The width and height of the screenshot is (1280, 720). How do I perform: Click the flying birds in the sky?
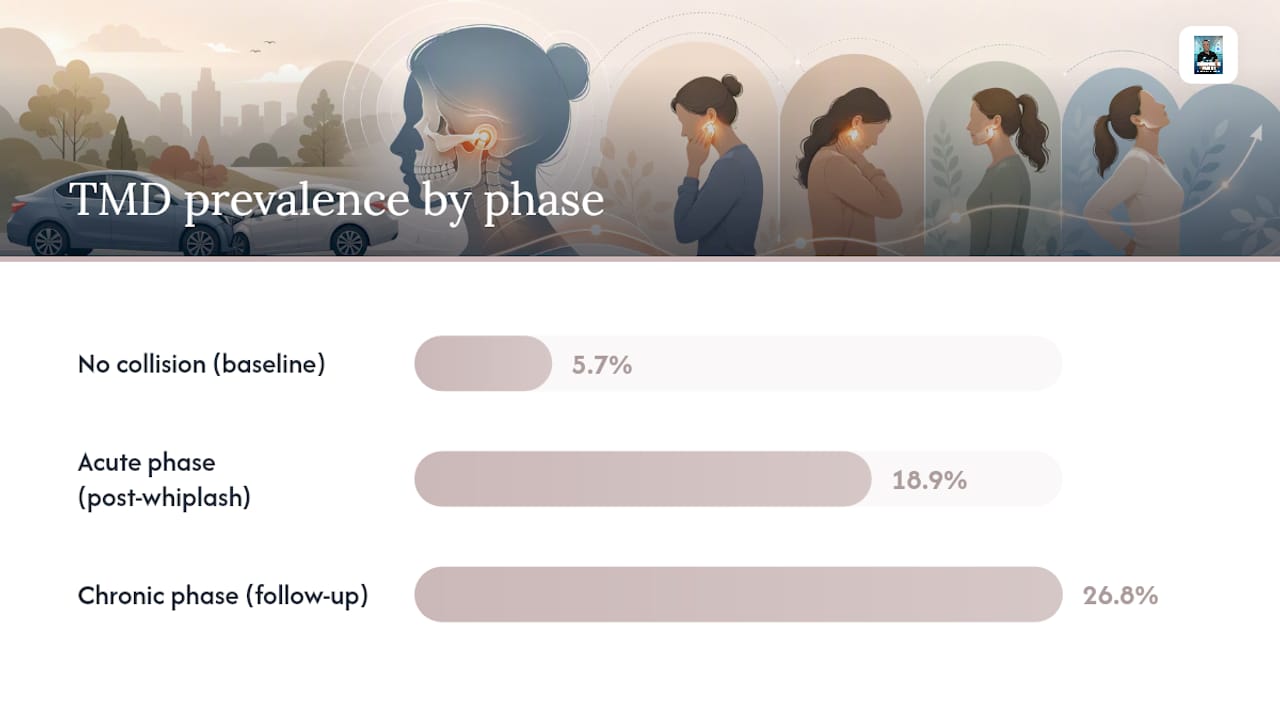[x=264, y=46]
